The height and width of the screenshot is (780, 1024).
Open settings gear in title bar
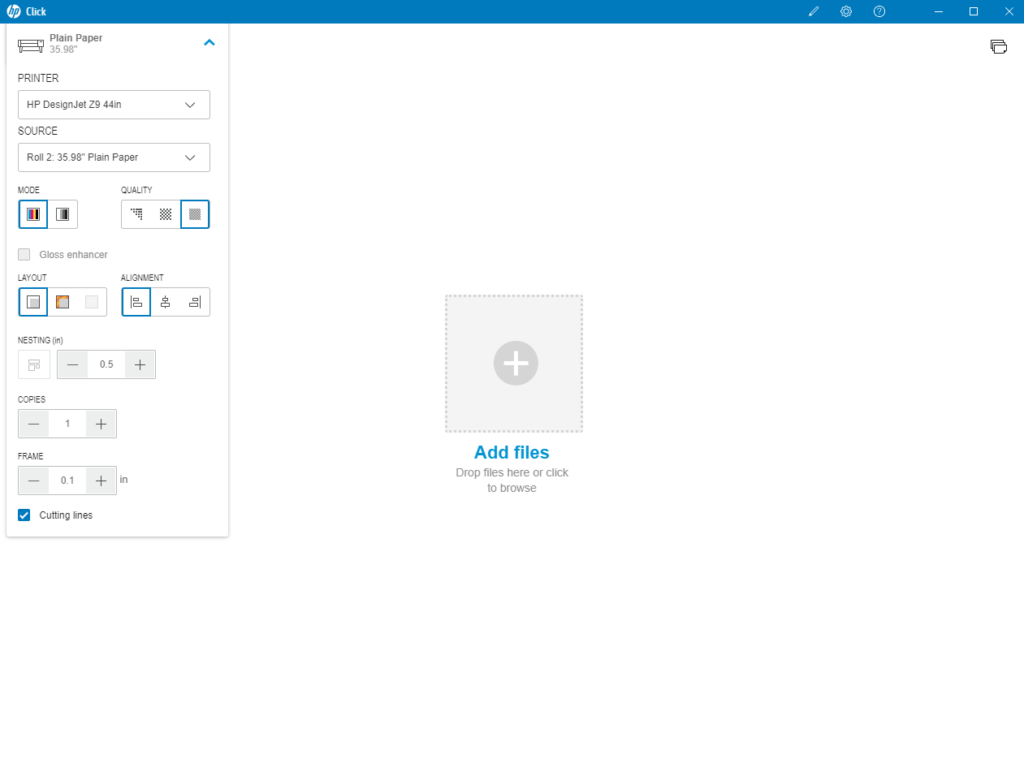[x=846, y=11]
